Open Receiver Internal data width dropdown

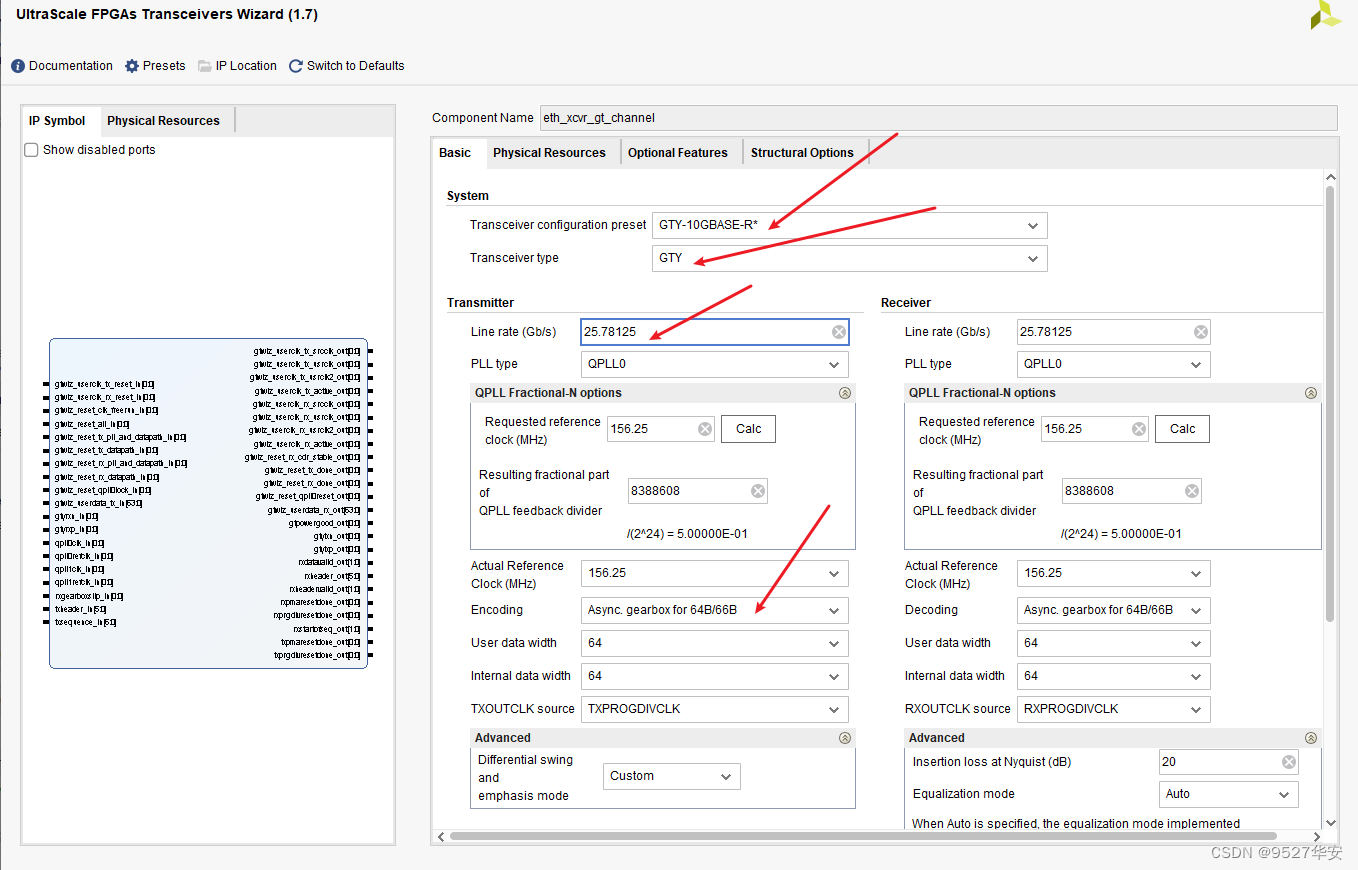(1114, 676)
